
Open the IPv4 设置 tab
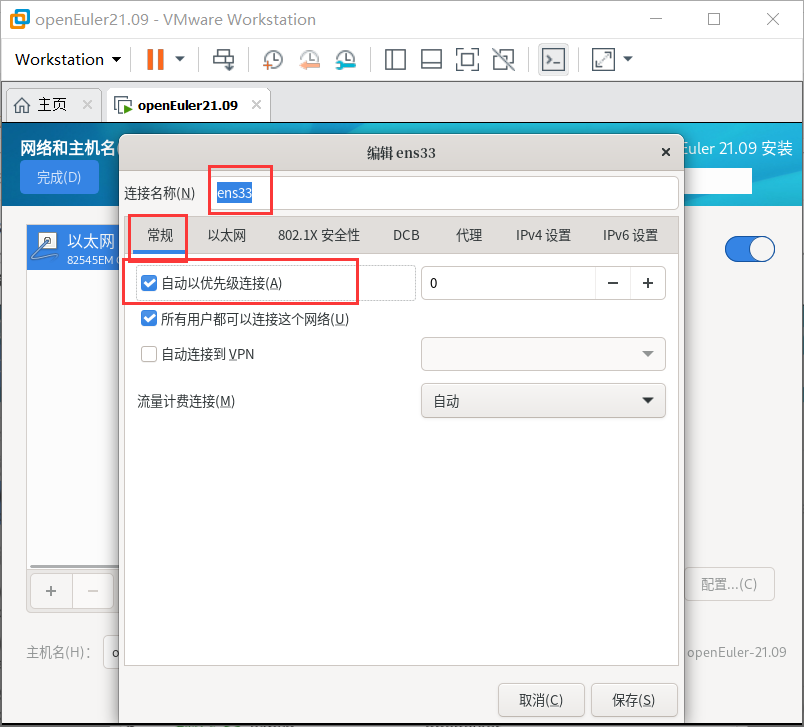click(x=544, y=235)
